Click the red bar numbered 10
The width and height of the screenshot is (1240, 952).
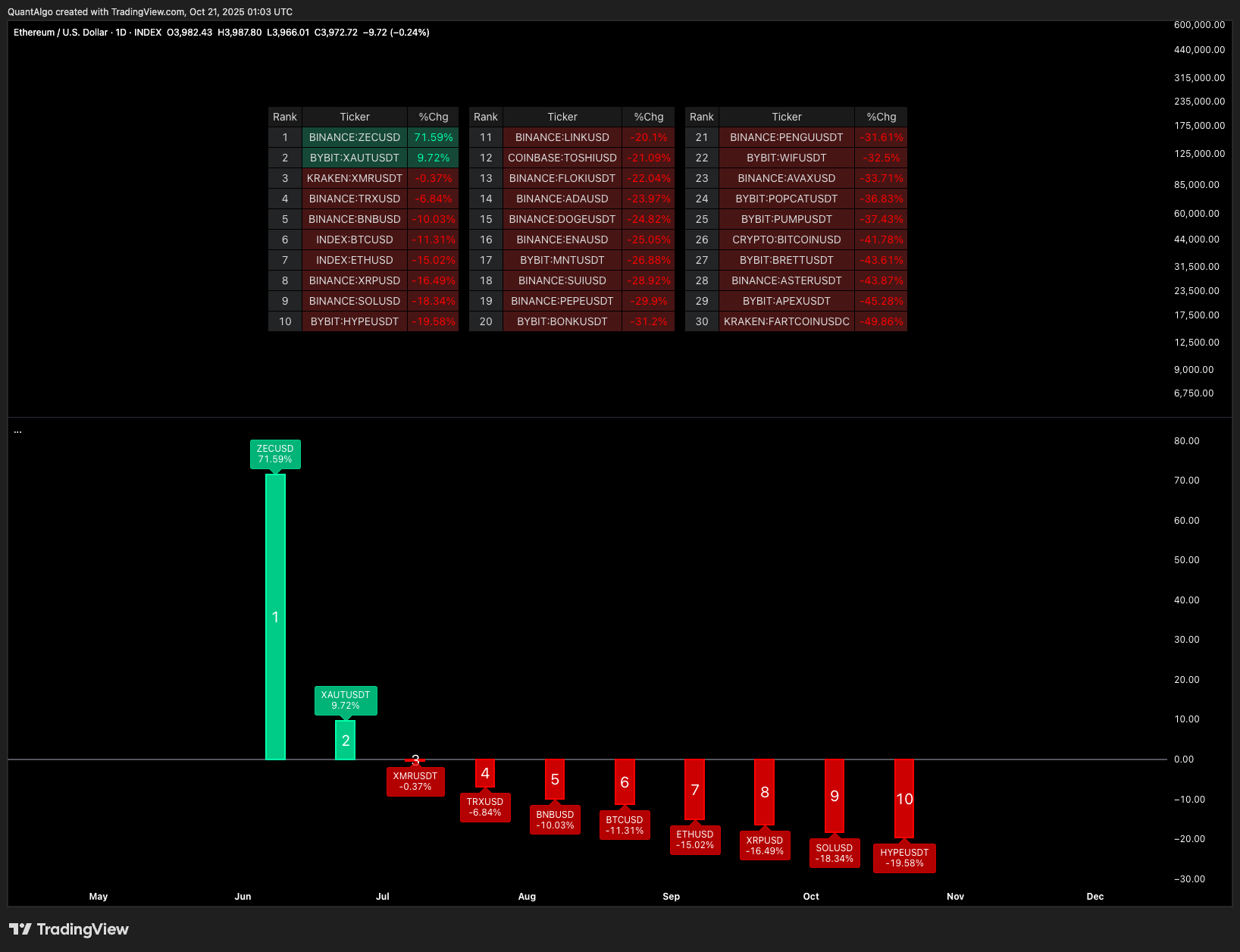click(904, 798)
